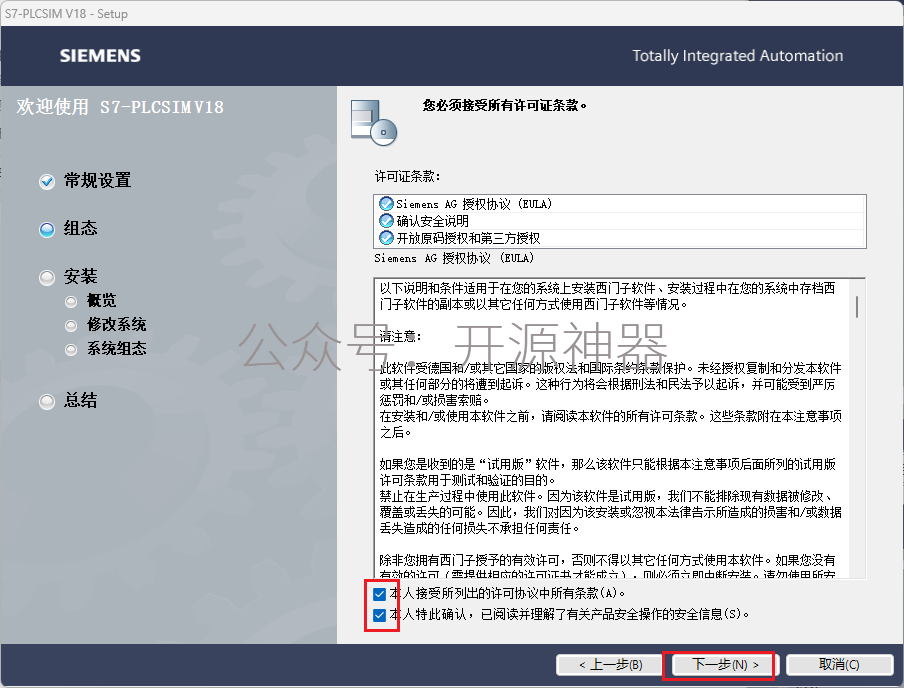Click the 常规设置 step label

tap(97, 181)
